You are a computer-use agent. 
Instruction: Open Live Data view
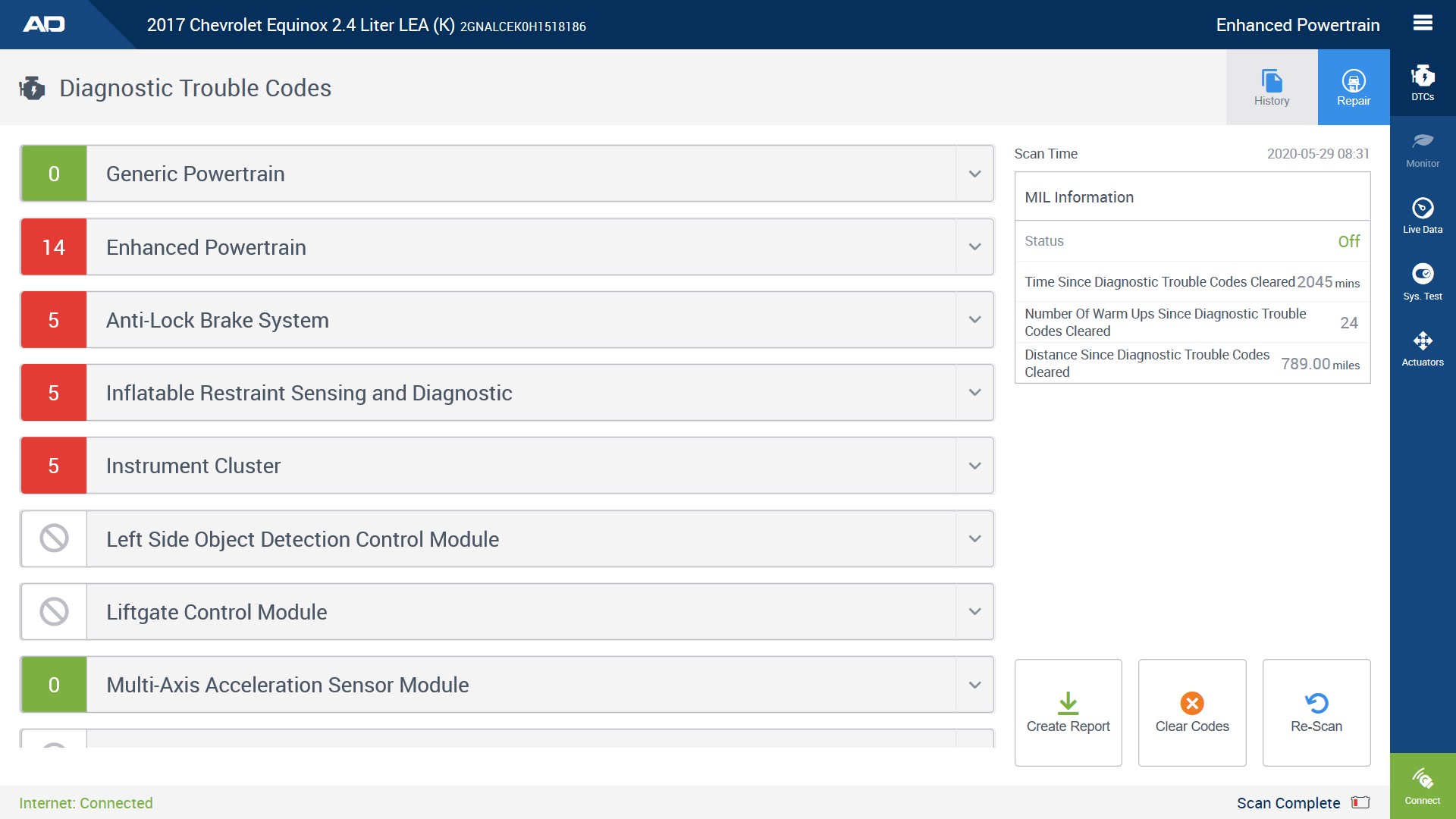pyautogui.click(x=1423, y=215)
